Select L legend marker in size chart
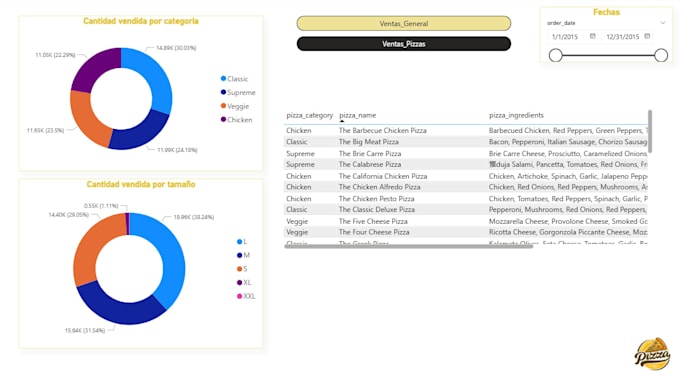 click(x=239, y=242)
